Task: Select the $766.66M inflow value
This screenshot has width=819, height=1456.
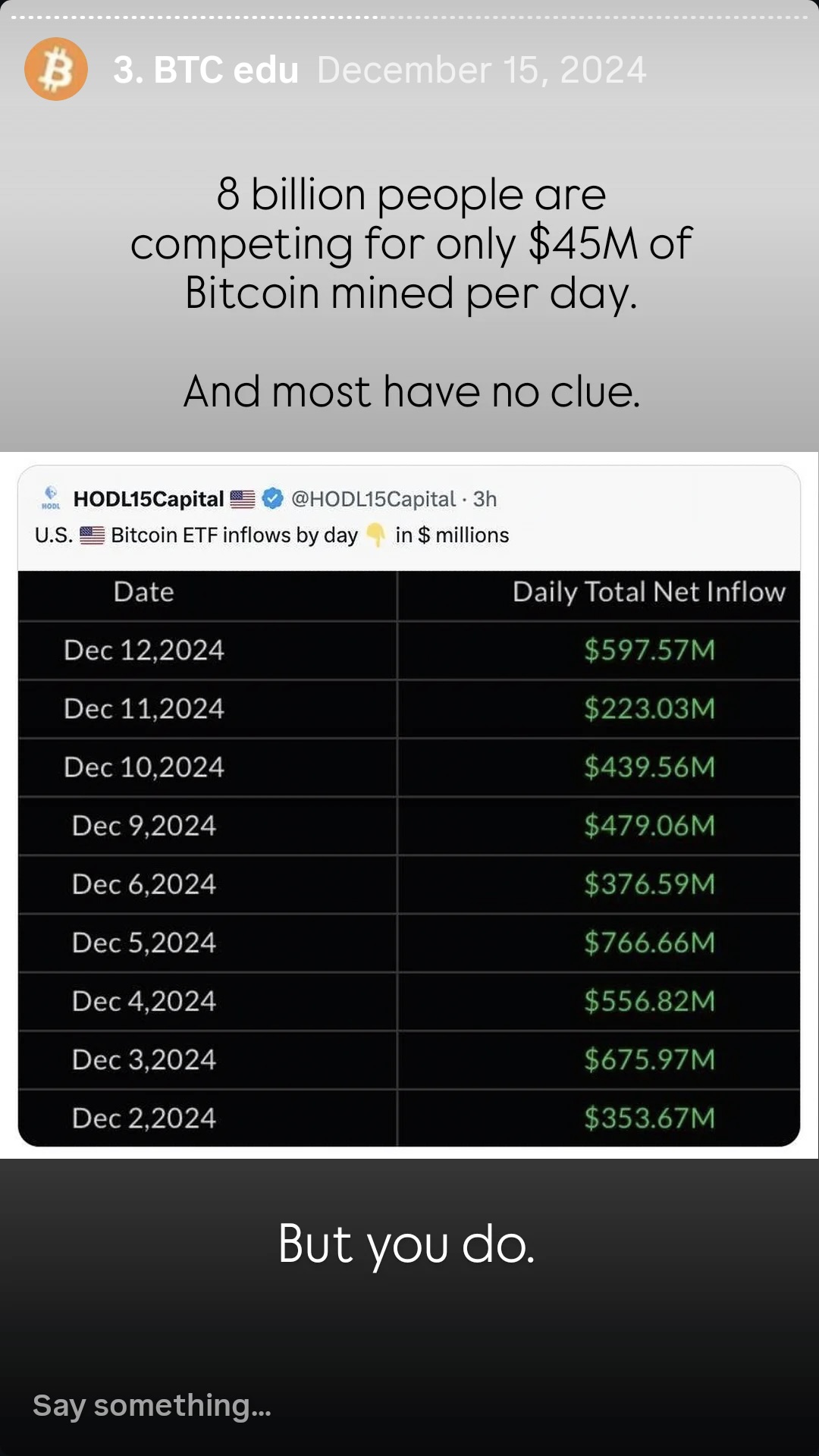Action: click(649, 943)
